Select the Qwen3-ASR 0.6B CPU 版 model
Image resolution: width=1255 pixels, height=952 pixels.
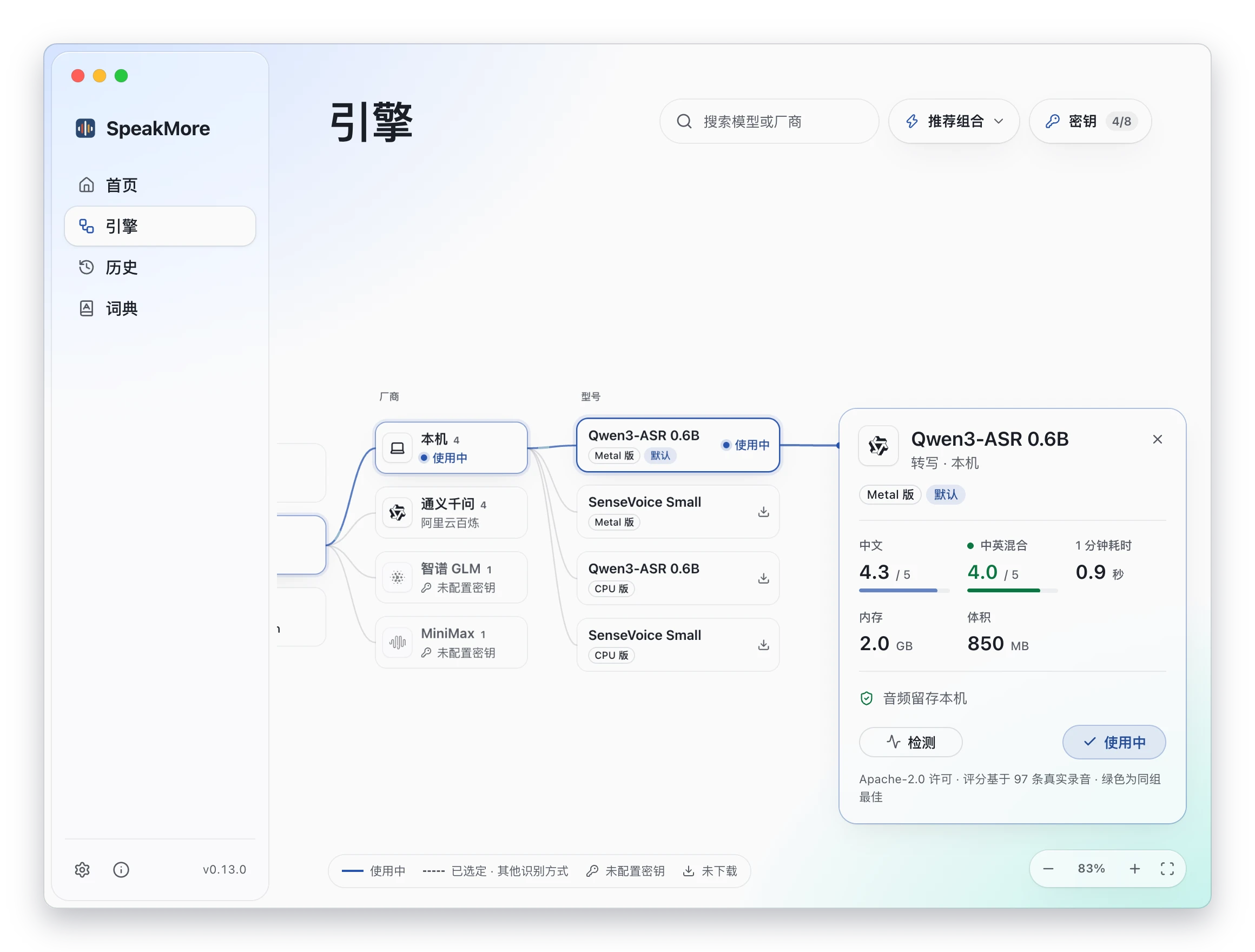click(677, 578)
